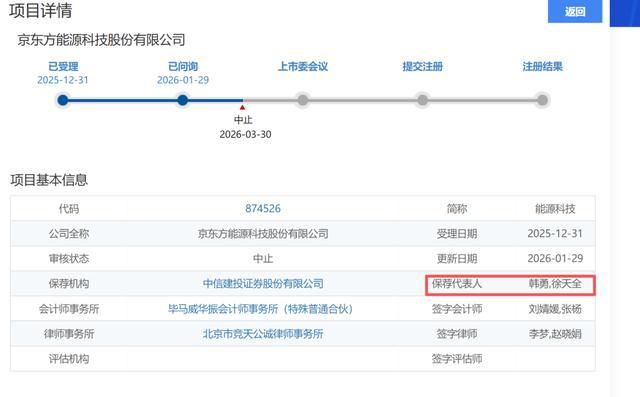
Task: Click the 上市委会议 stage label
Action: 302,67
